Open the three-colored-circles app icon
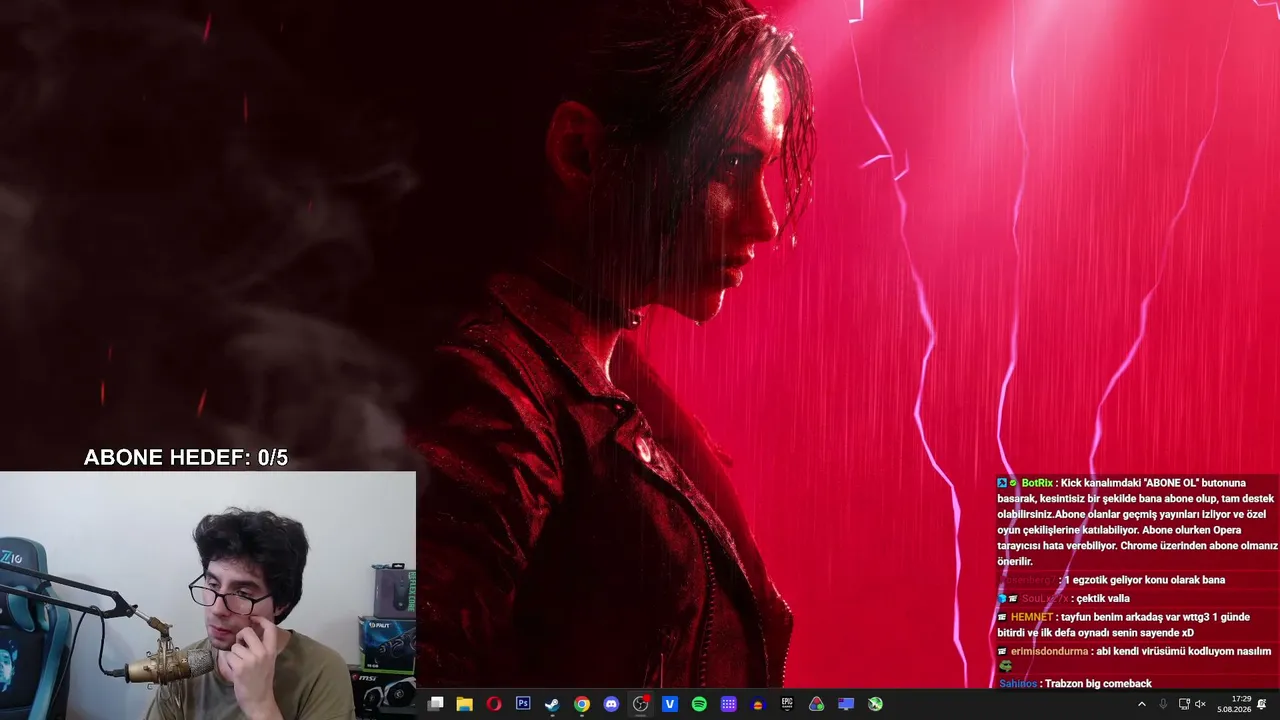The height and width of the screenshot is (720, 1280). pos(817,704)
